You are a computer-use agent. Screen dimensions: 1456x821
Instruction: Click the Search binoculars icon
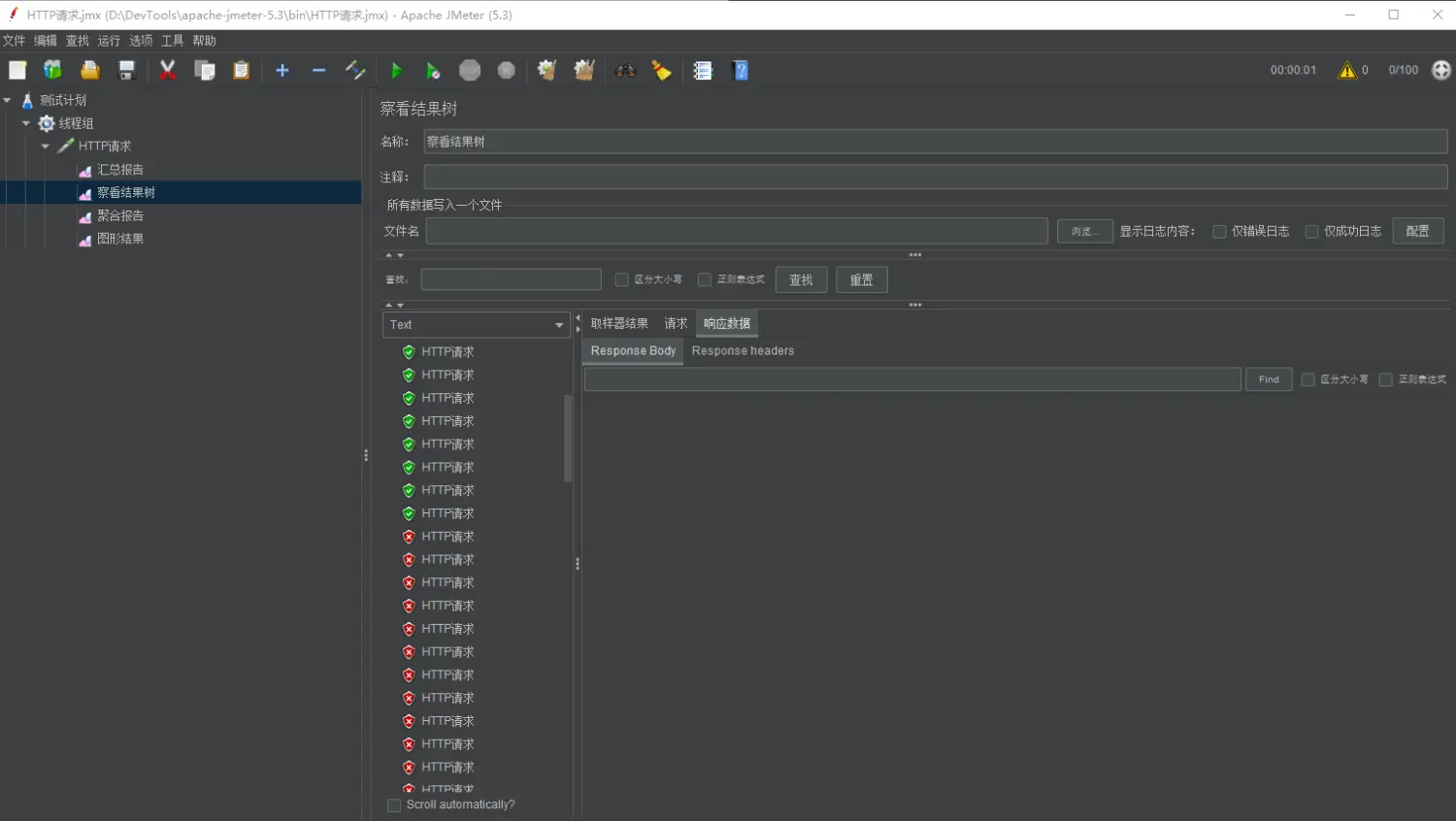(625, 71)
